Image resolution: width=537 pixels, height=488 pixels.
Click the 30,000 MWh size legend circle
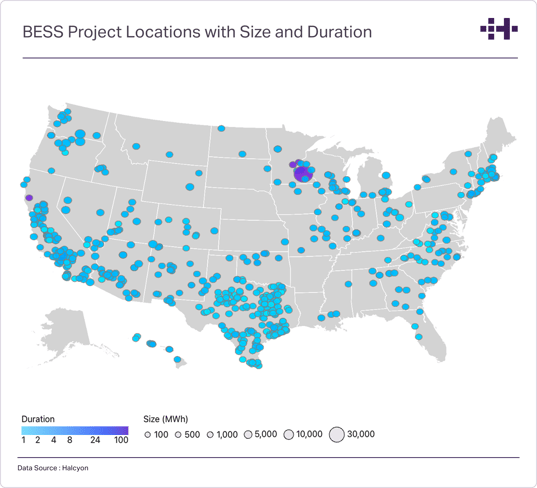336,435
